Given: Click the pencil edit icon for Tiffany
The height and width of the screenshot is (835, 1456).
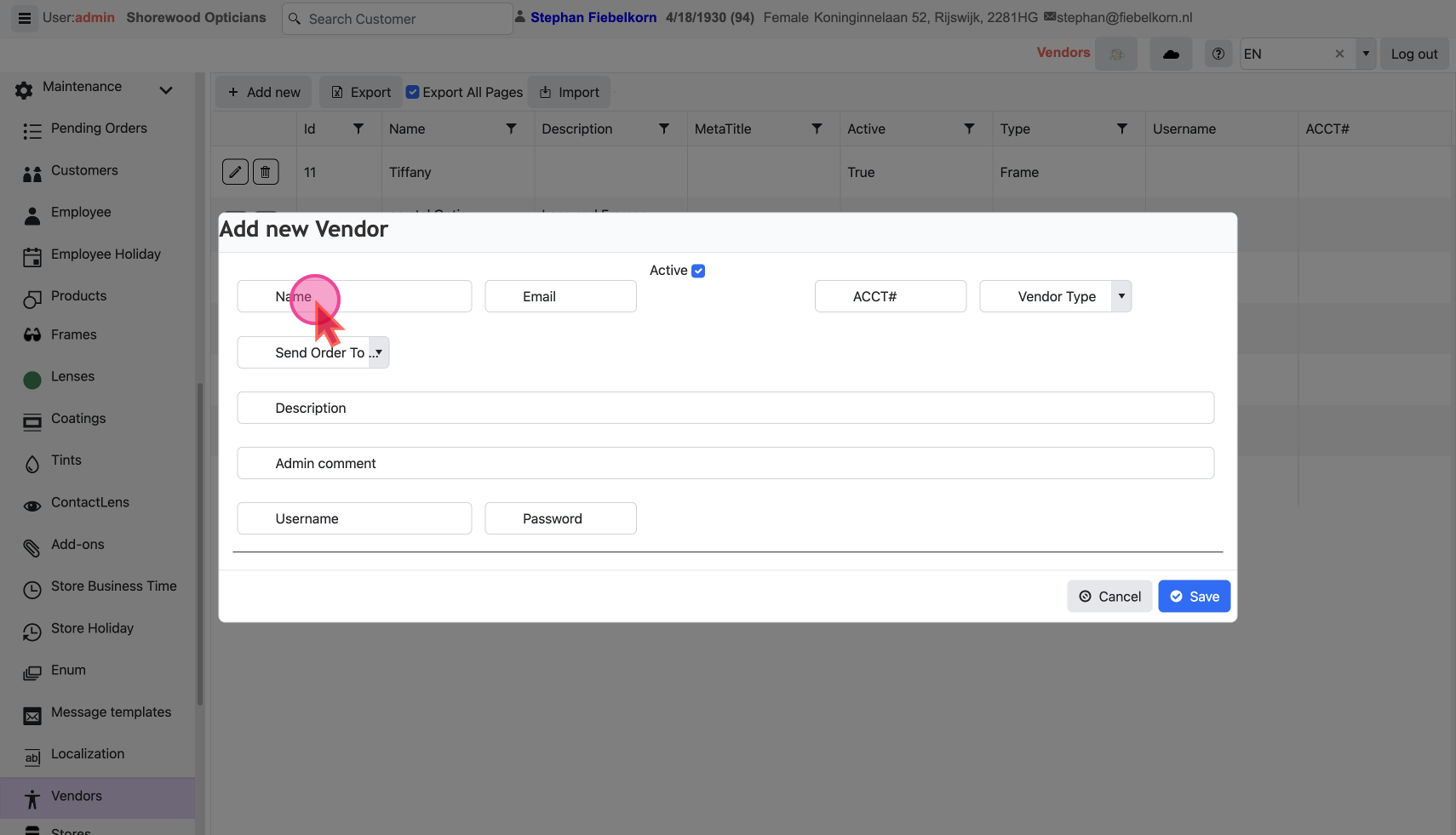Looking at the screenshot, I should click(x=235, y=172).
